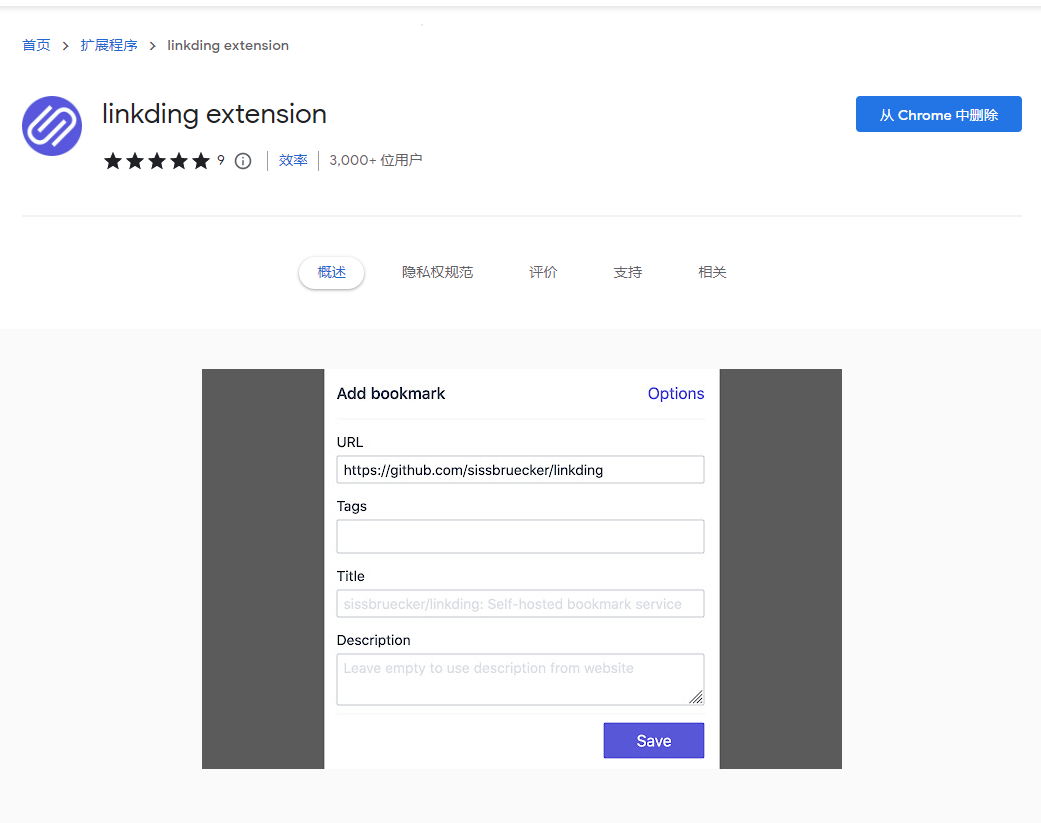The height and width of the screenshot is (823, 1041).
Task: Open the 评价 tab
Action: coord(543,273)
